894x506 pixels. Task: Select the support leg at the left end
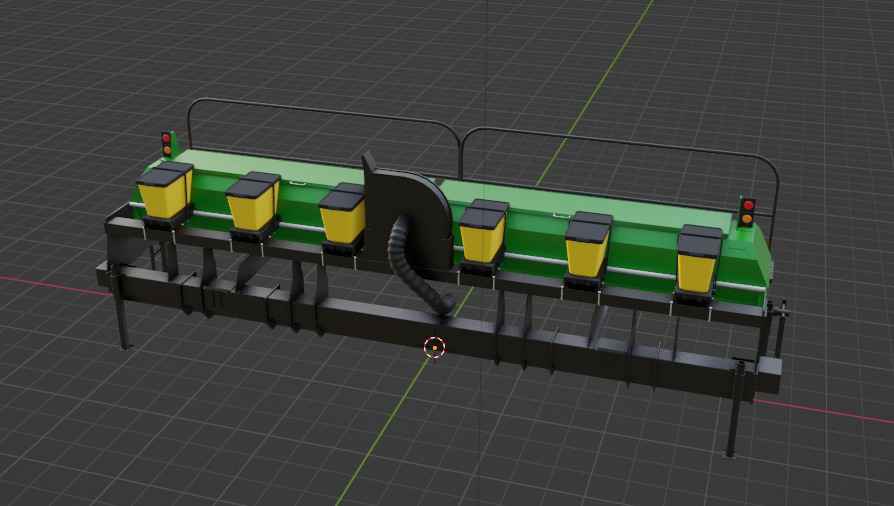(x=122, y=308)
